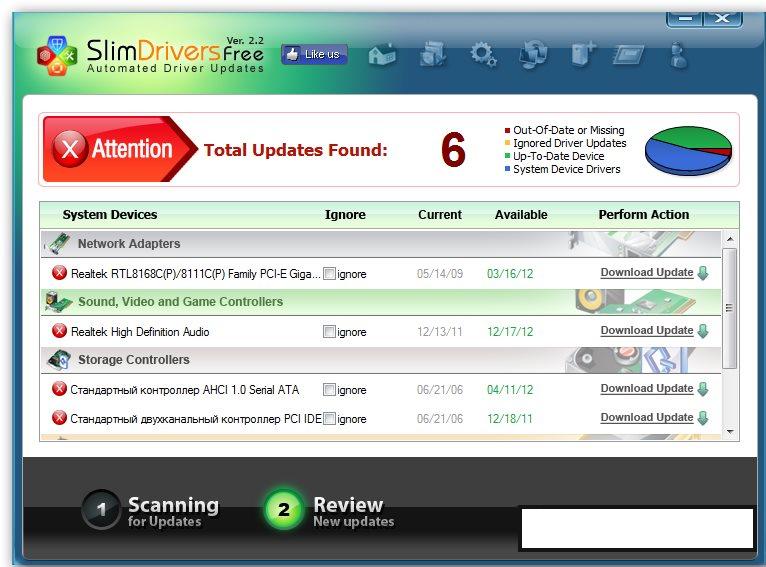Click the Like us button
Image resolution: width=766 pixels, height=567 pixels.
coord(314,54)
